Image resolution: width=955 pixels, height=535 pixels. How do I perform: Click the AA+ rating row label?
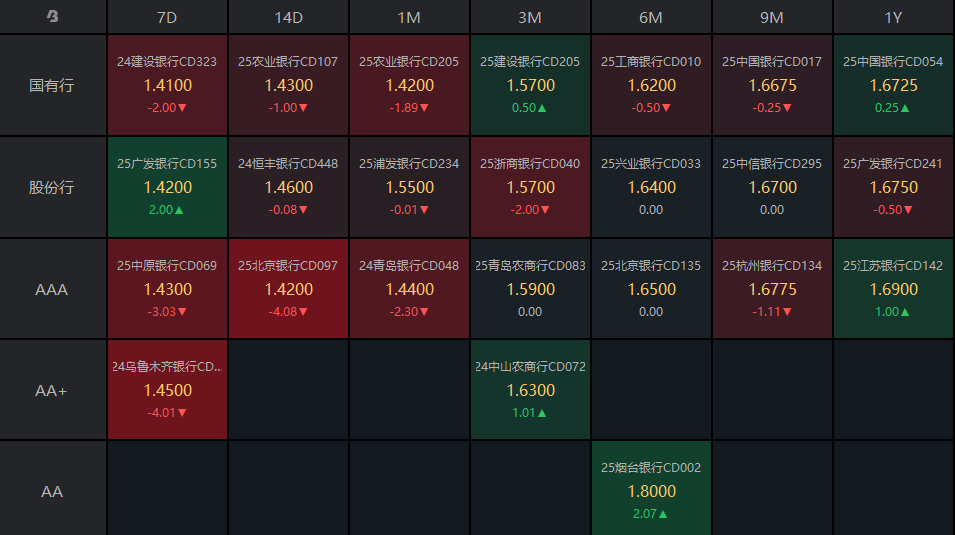pos(52,390)
